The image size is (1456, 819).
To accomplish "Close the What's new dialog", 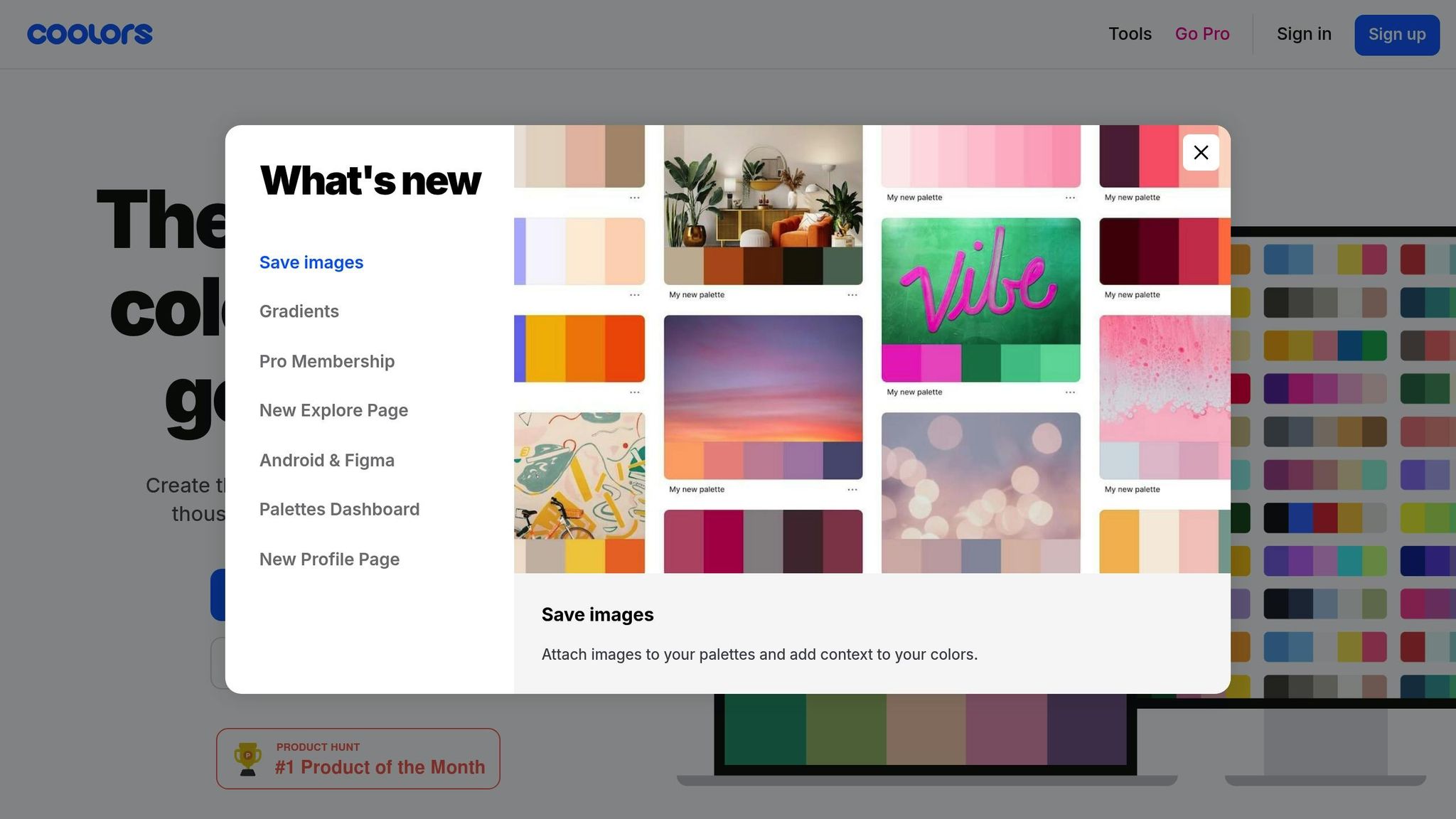I will tap(1201, 152).
